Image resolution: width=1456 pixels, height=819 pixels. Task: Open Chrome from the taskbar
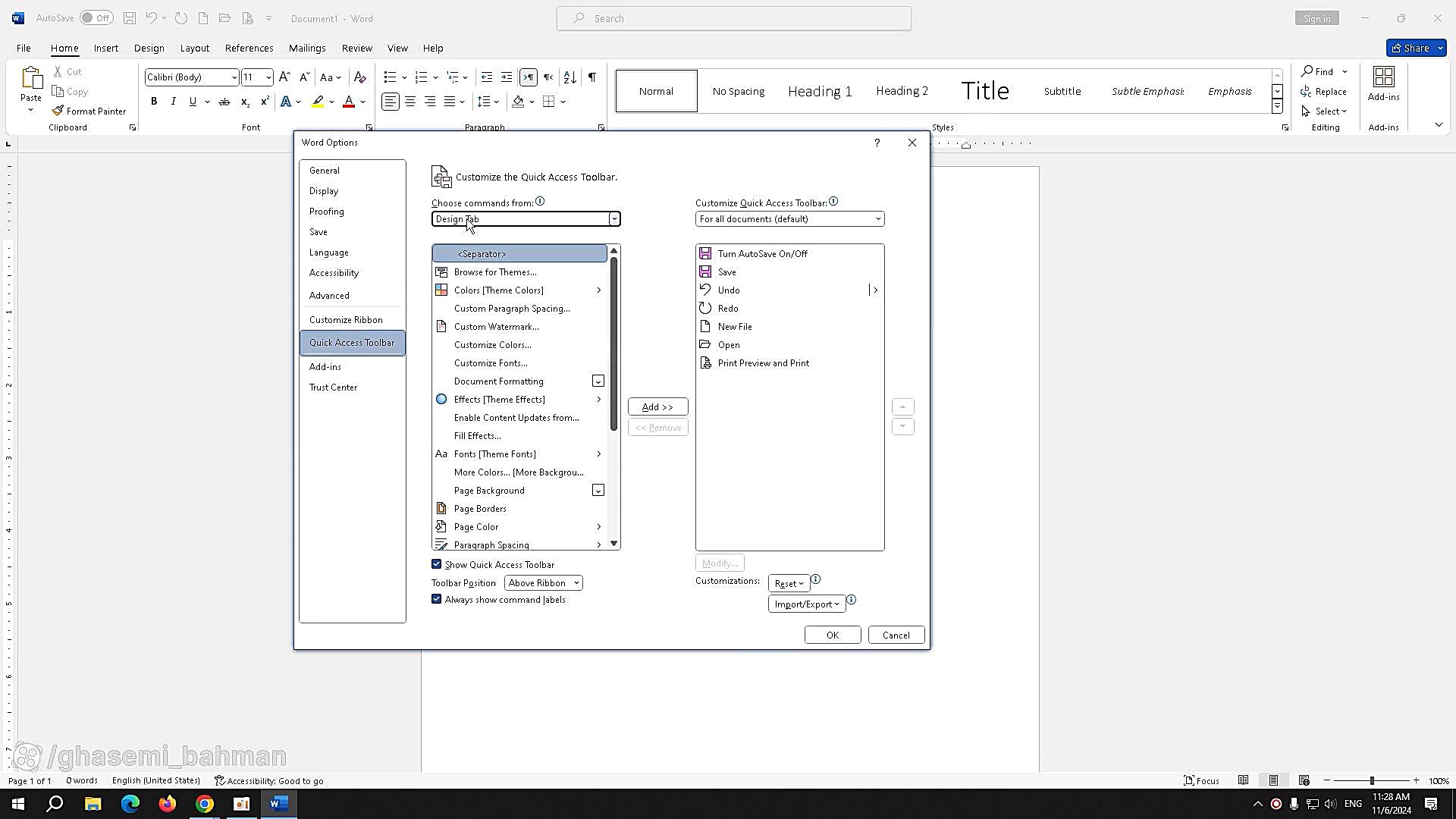(x=205, y=804)
